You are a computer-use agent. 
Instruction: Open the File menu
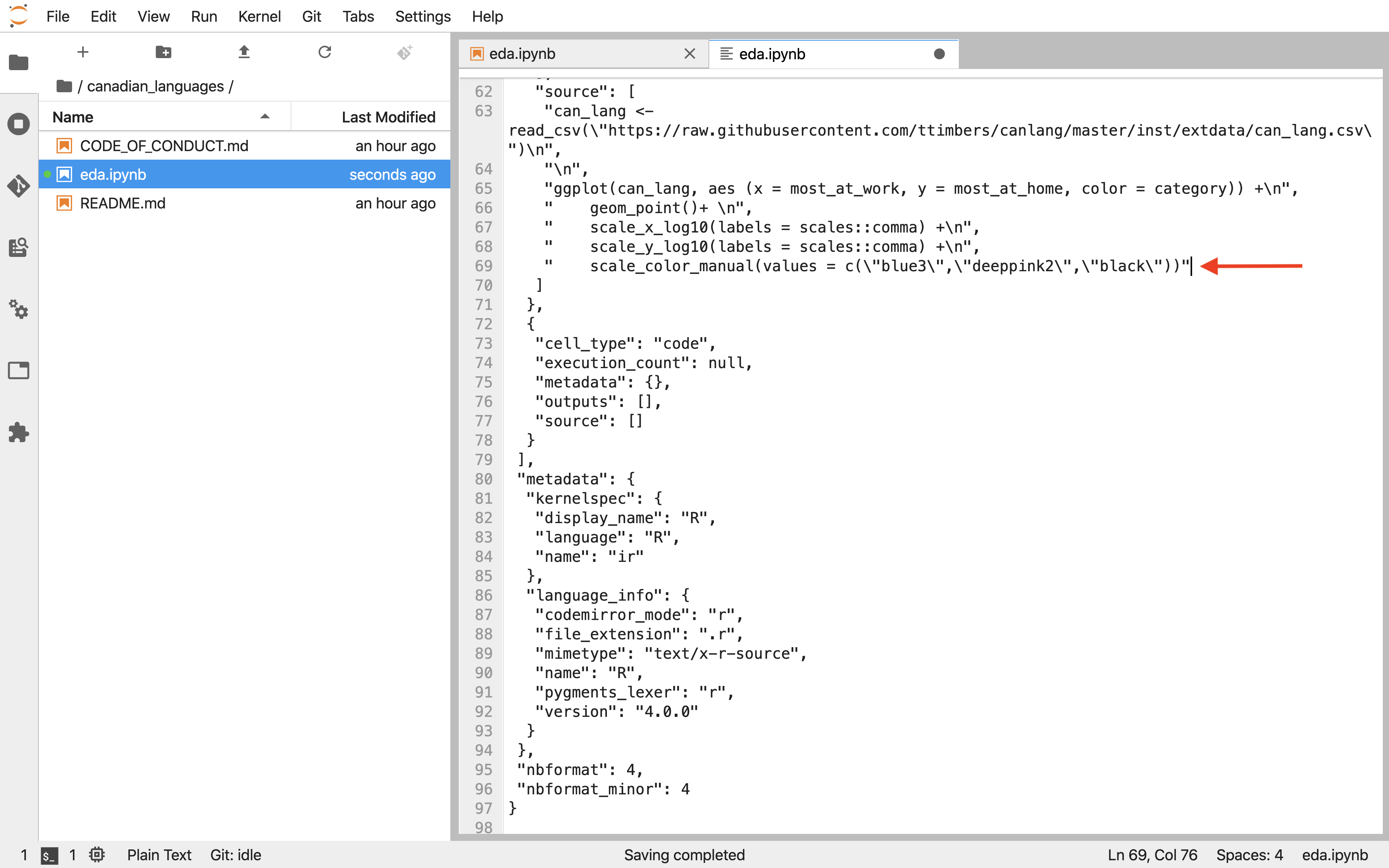(x=58, y=16)
